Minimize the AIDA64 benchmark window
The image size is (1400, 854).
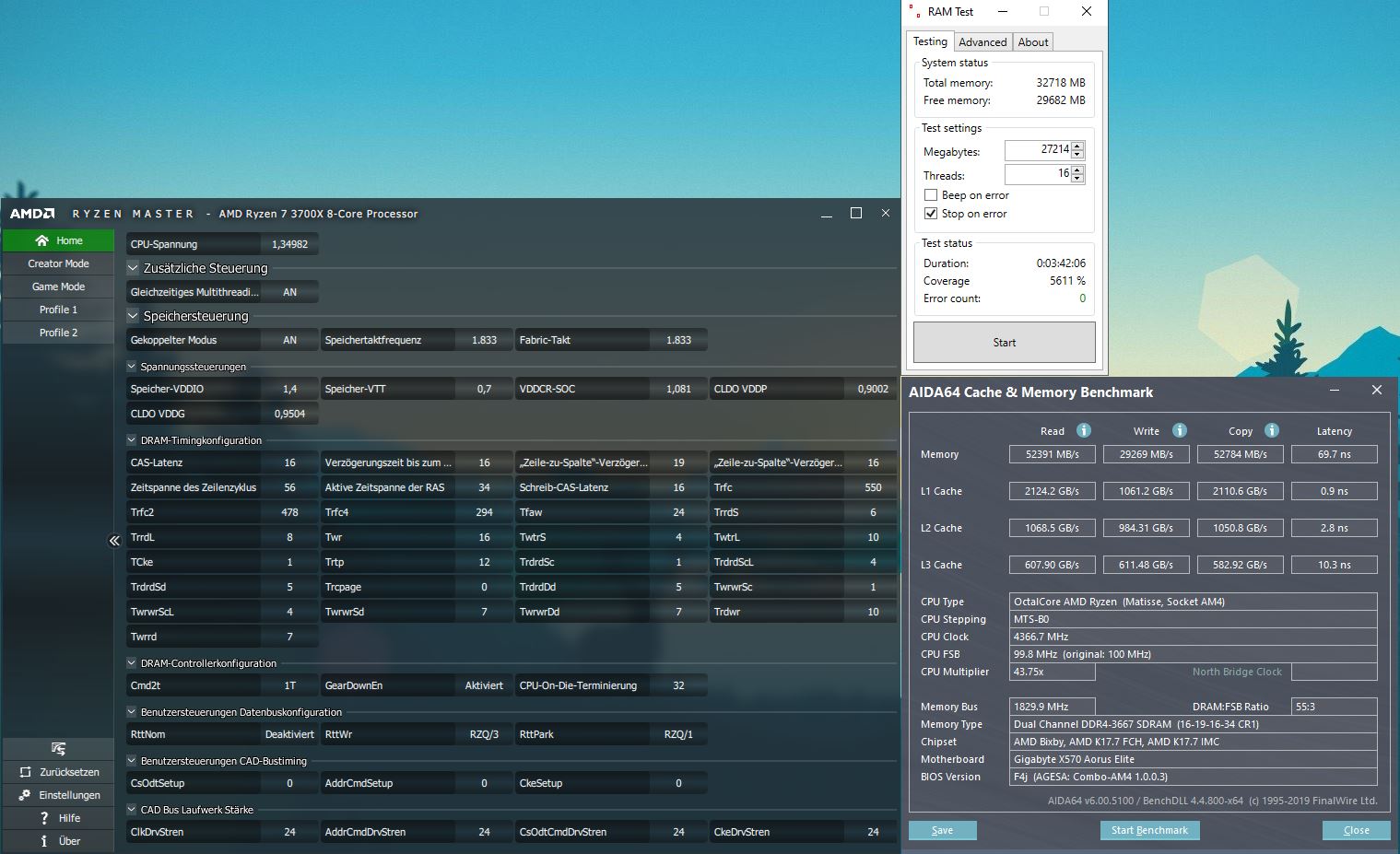(x=1335, y=391)
